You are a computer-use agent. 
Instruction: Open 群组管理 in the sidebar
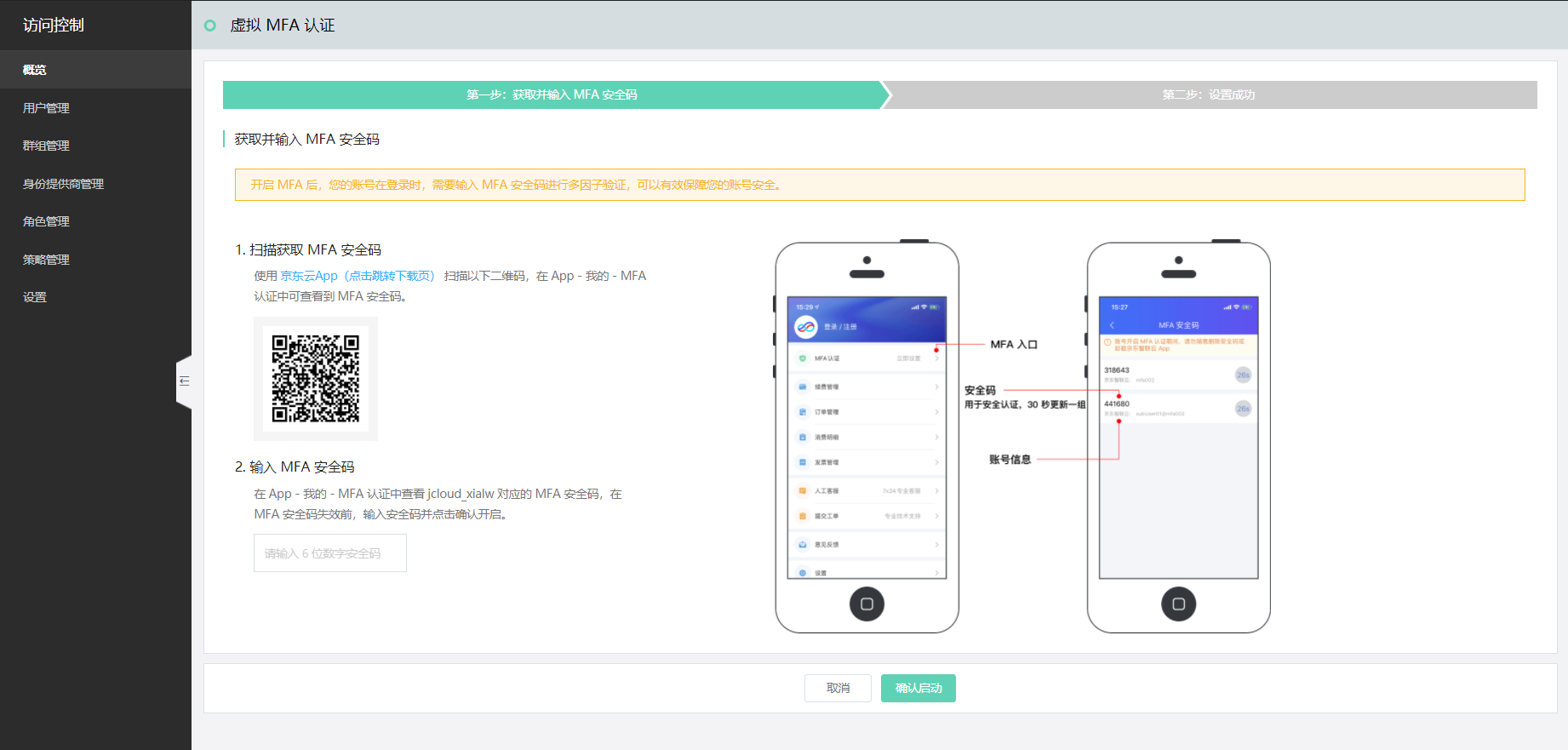95,146
